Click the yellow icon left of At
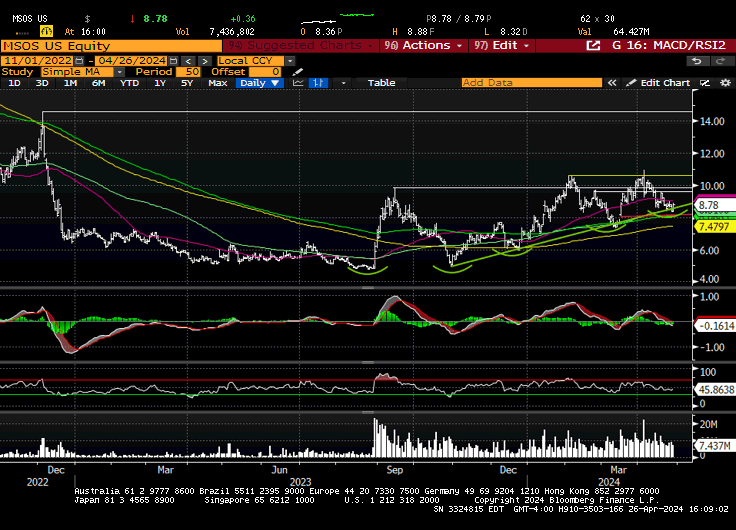Screen dimensions: 736x530 click(46, 31)
